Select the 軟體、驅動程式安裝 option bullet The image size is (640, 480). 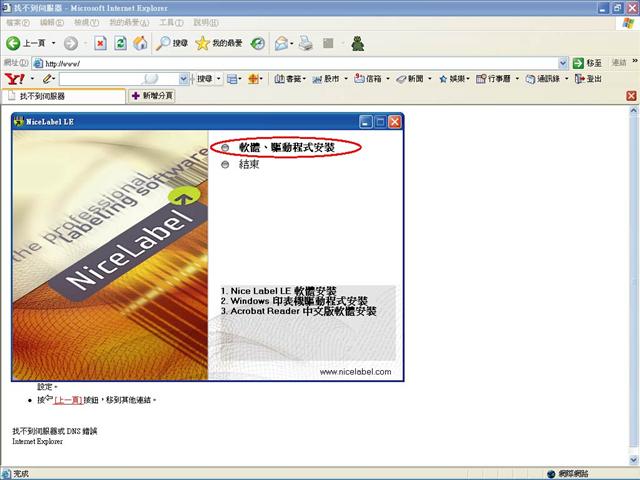pyautogui.click(x=225, y=147)
